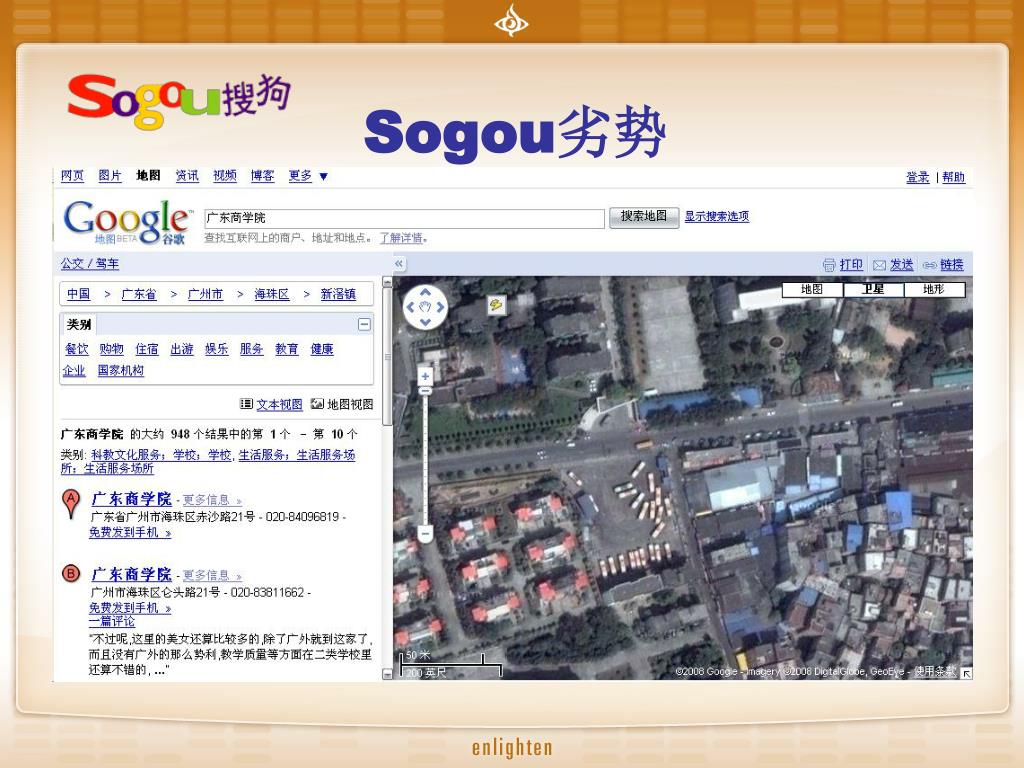This screenshot has width=1024, height=768.
Task: Select the 娱乐 category
Action: 217,349
